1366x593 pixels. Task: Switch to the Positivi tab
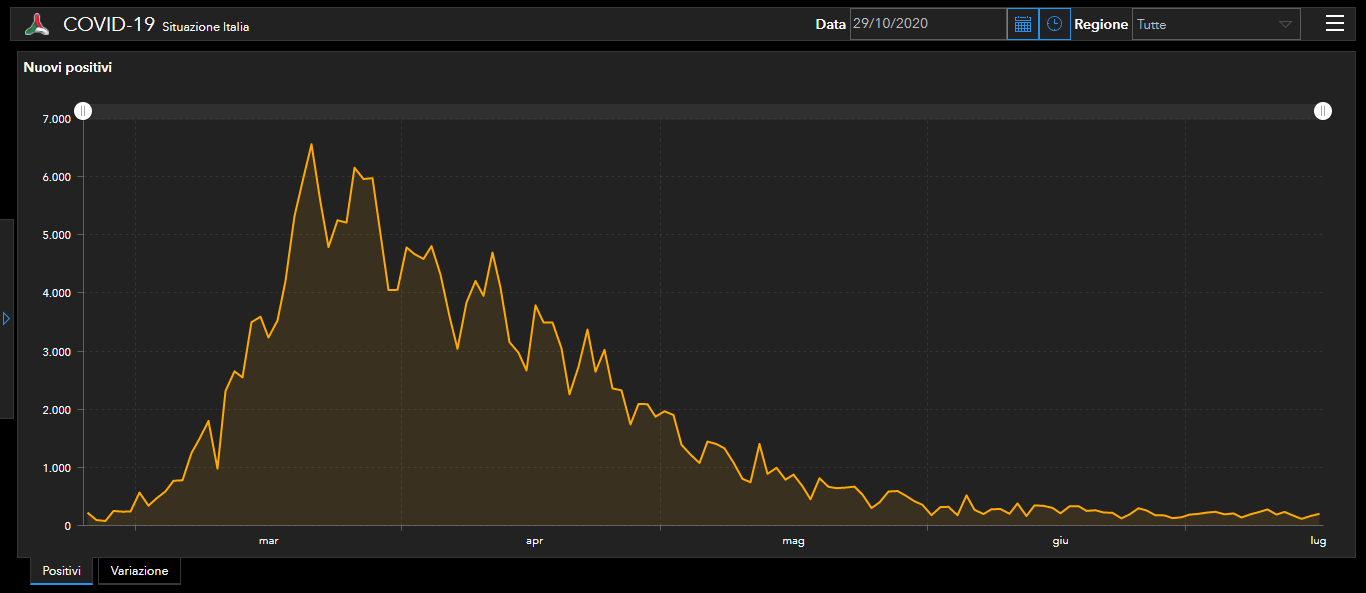(x=61, y=571)
